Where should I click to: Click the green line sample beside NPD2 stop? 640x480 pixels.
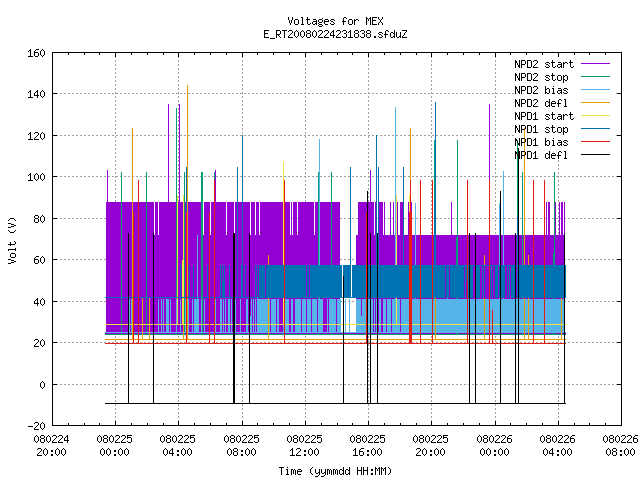(x=596, y=77)
